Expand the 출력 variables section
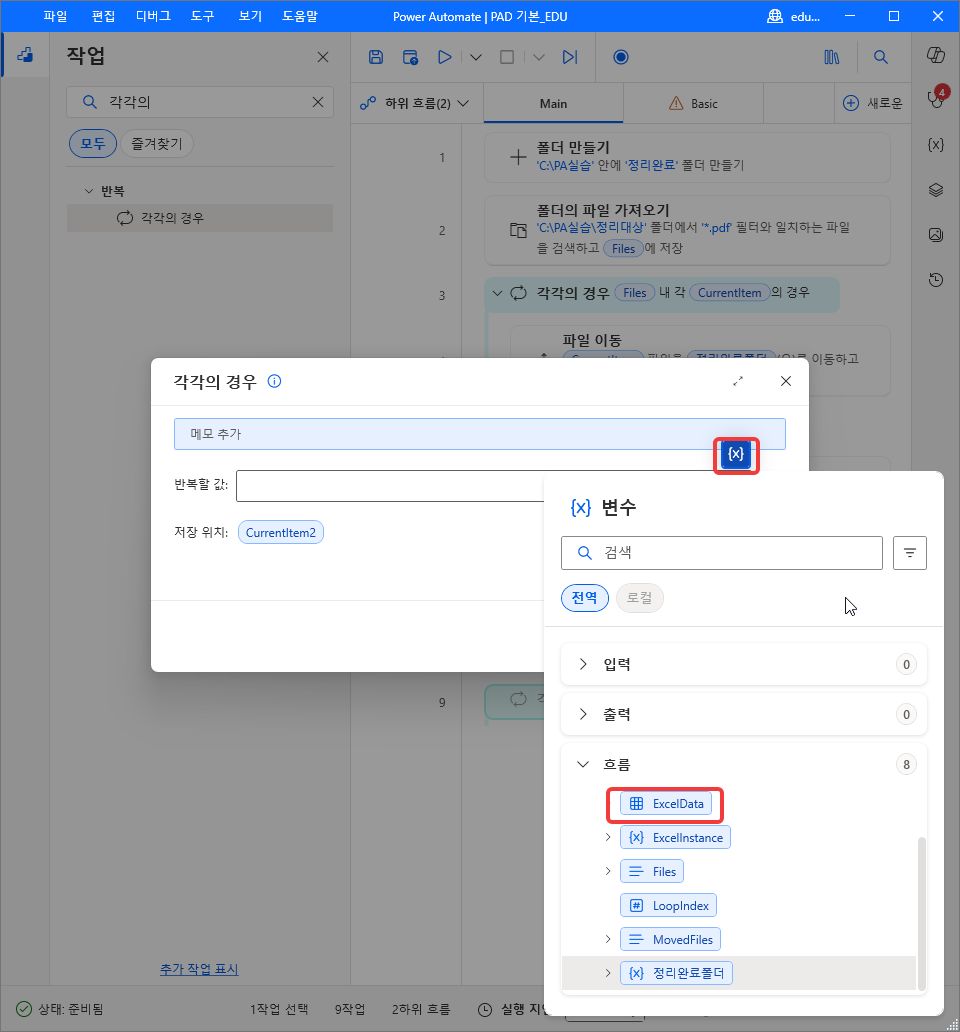Screen dimensions: 960x1032 [583, 714]
